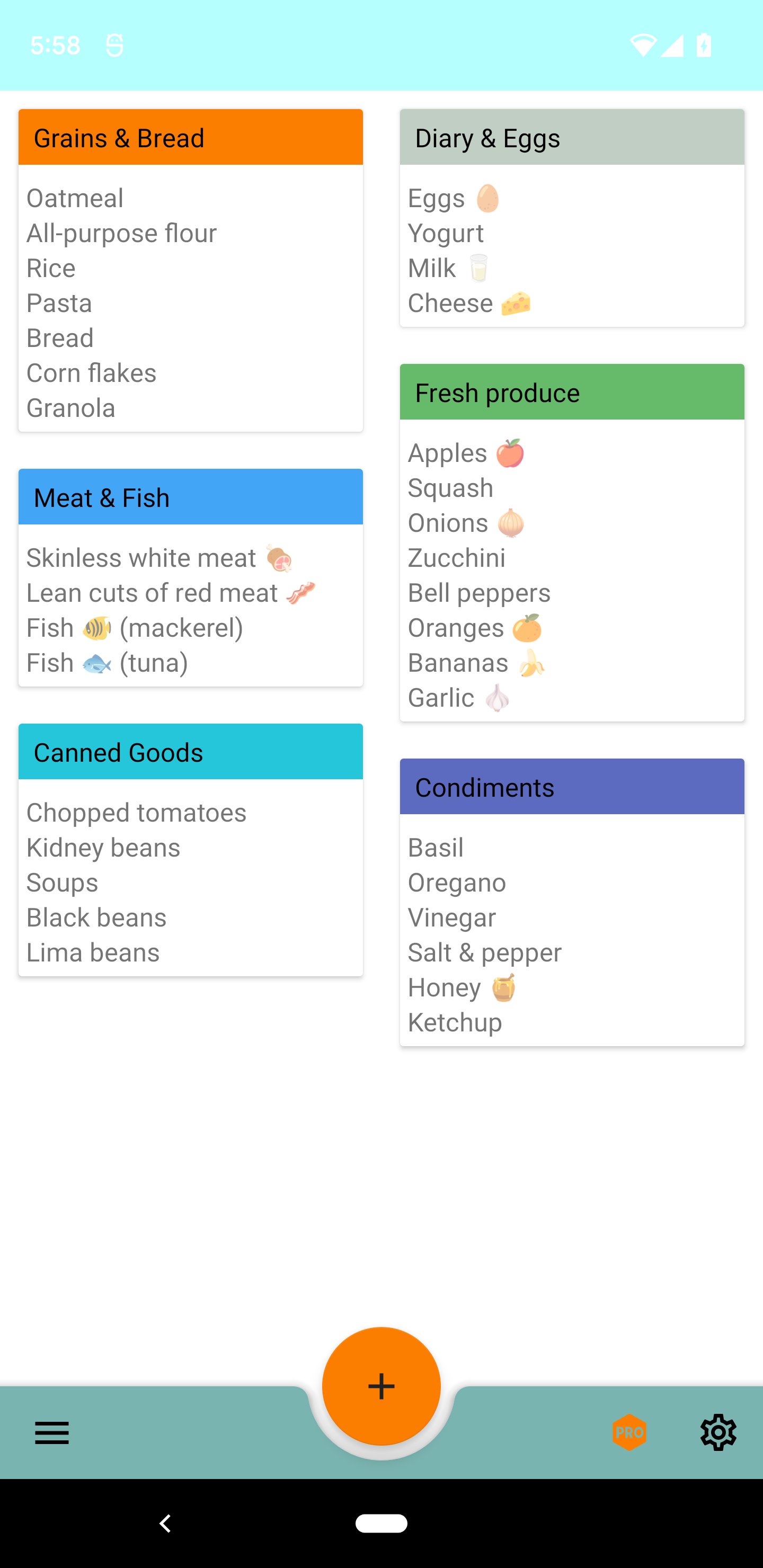Tap Lean cuts of red meat

coord(152,593)
